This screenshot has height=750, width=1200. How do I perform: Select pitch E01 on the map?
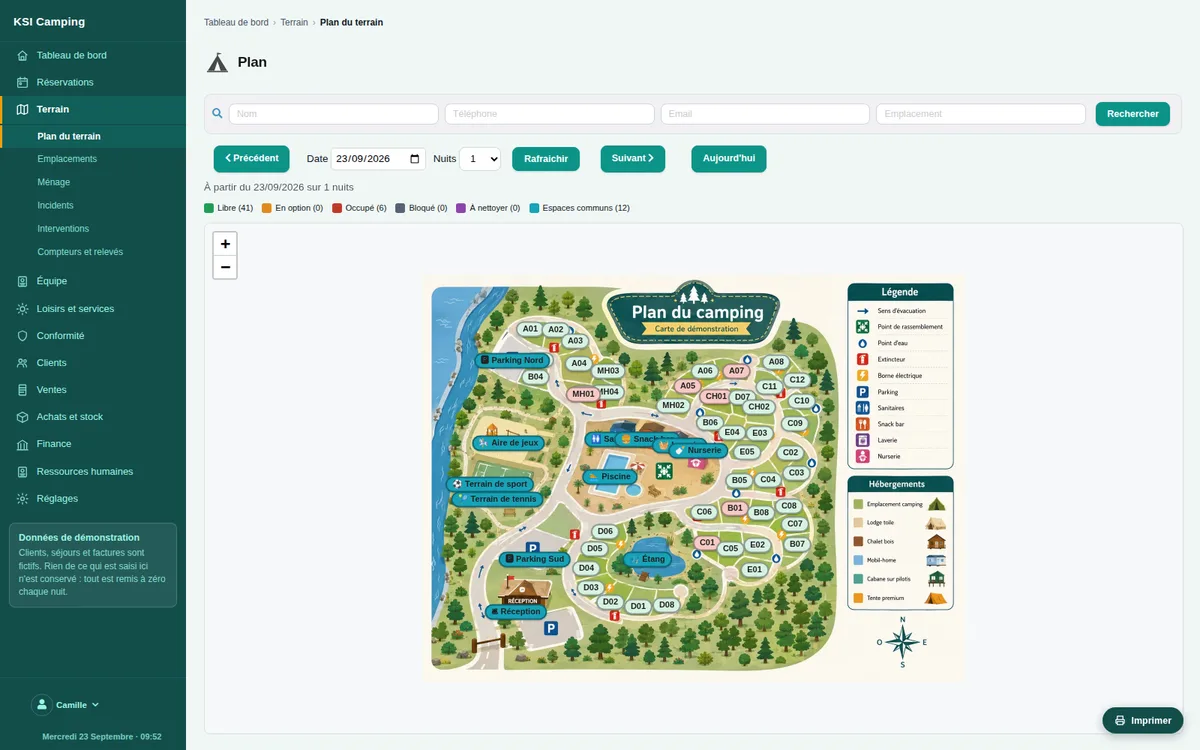pyautogui.click(x=754, y=570)
